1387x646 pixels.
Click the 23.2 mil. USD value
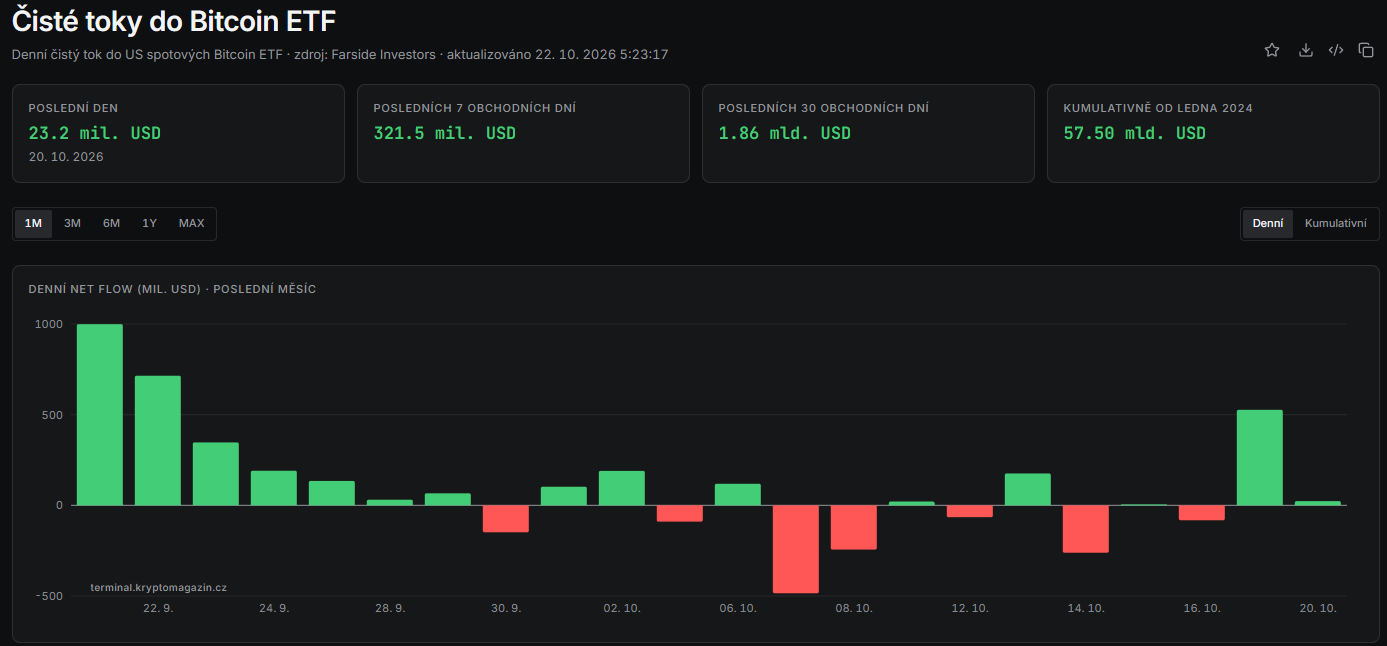pyautogui.click(x=94, y=133)
